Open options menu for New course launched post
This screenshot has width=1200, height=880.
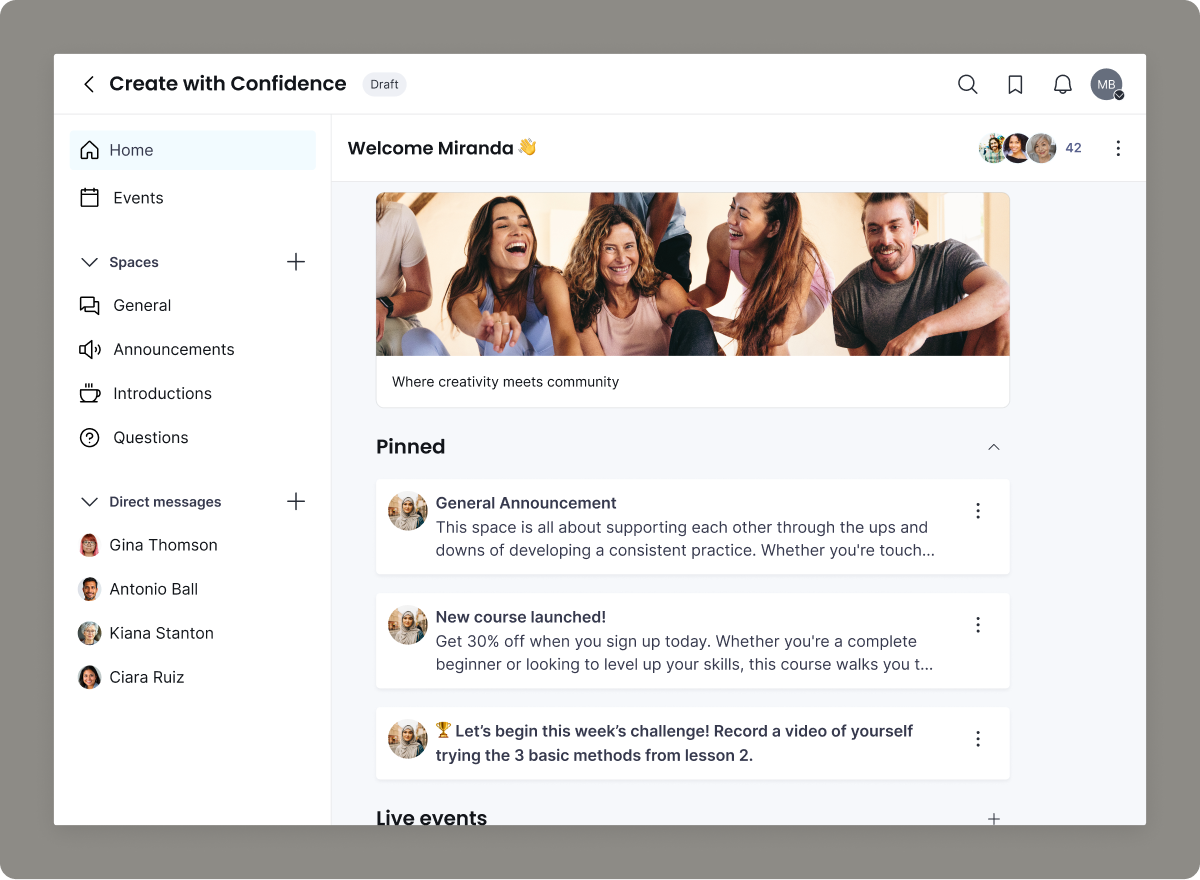point(978,625)
